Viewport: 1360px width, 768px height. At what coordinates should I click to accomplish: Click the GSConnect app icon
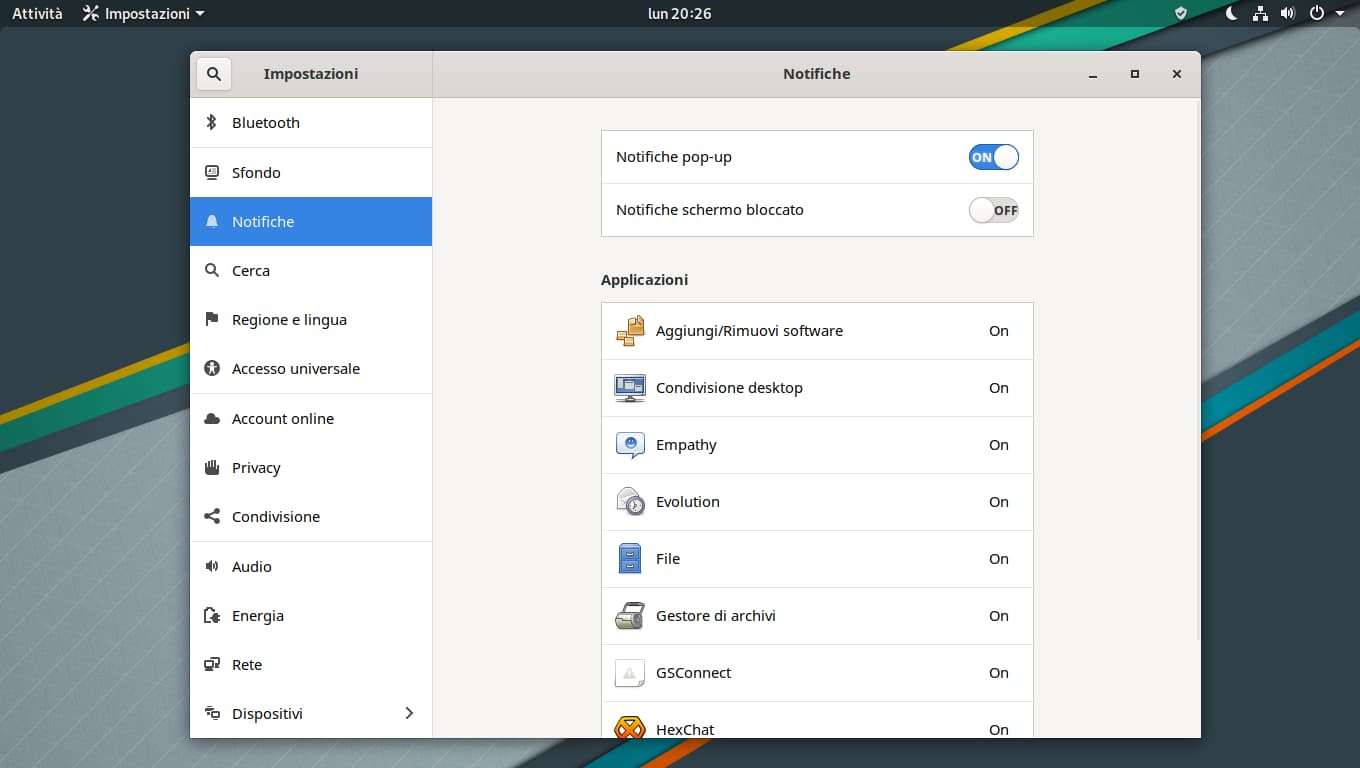click(630, 673)
